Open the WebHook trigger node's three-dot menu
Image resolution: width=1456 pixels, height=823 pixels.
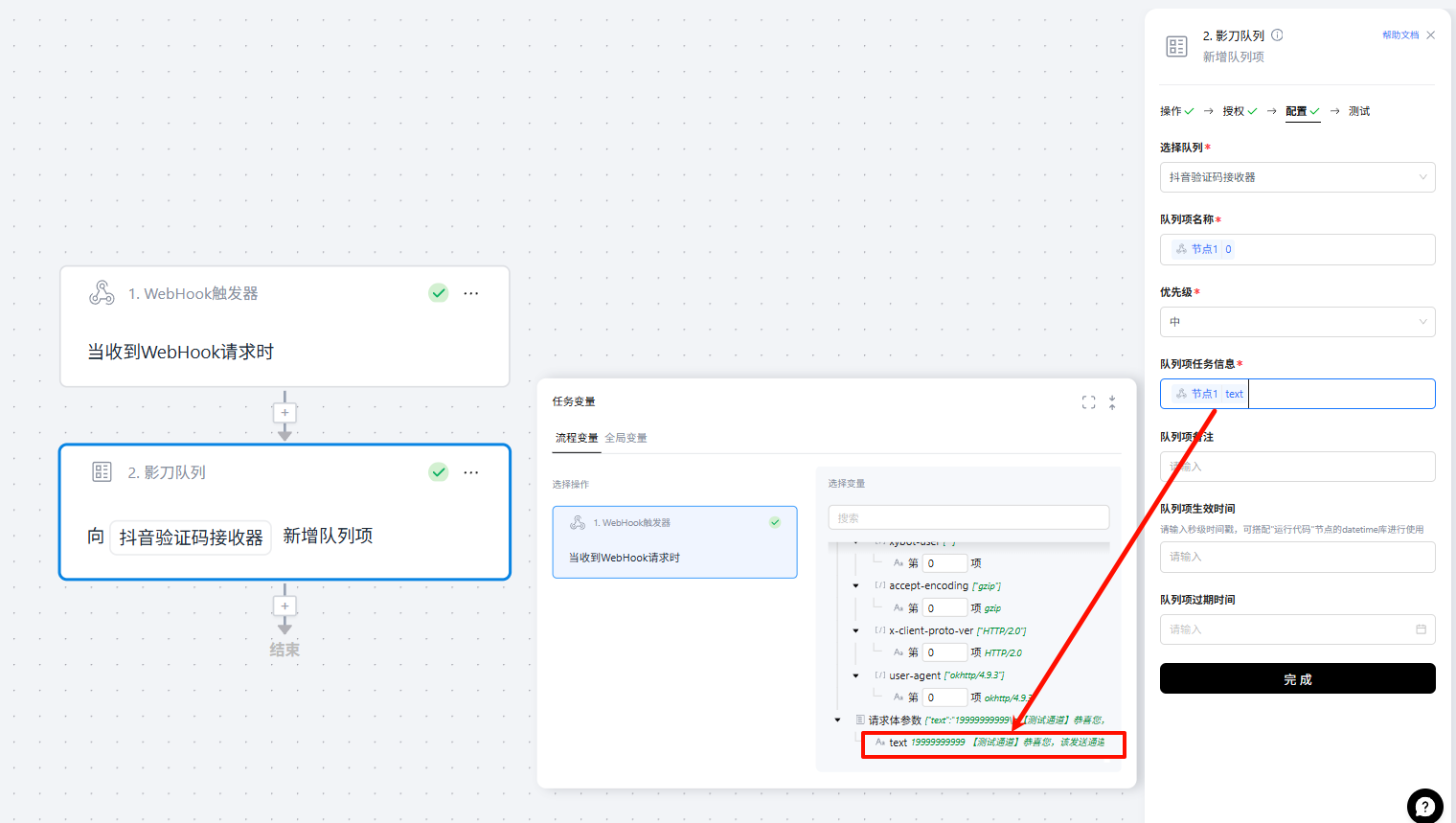click(470, 293)
